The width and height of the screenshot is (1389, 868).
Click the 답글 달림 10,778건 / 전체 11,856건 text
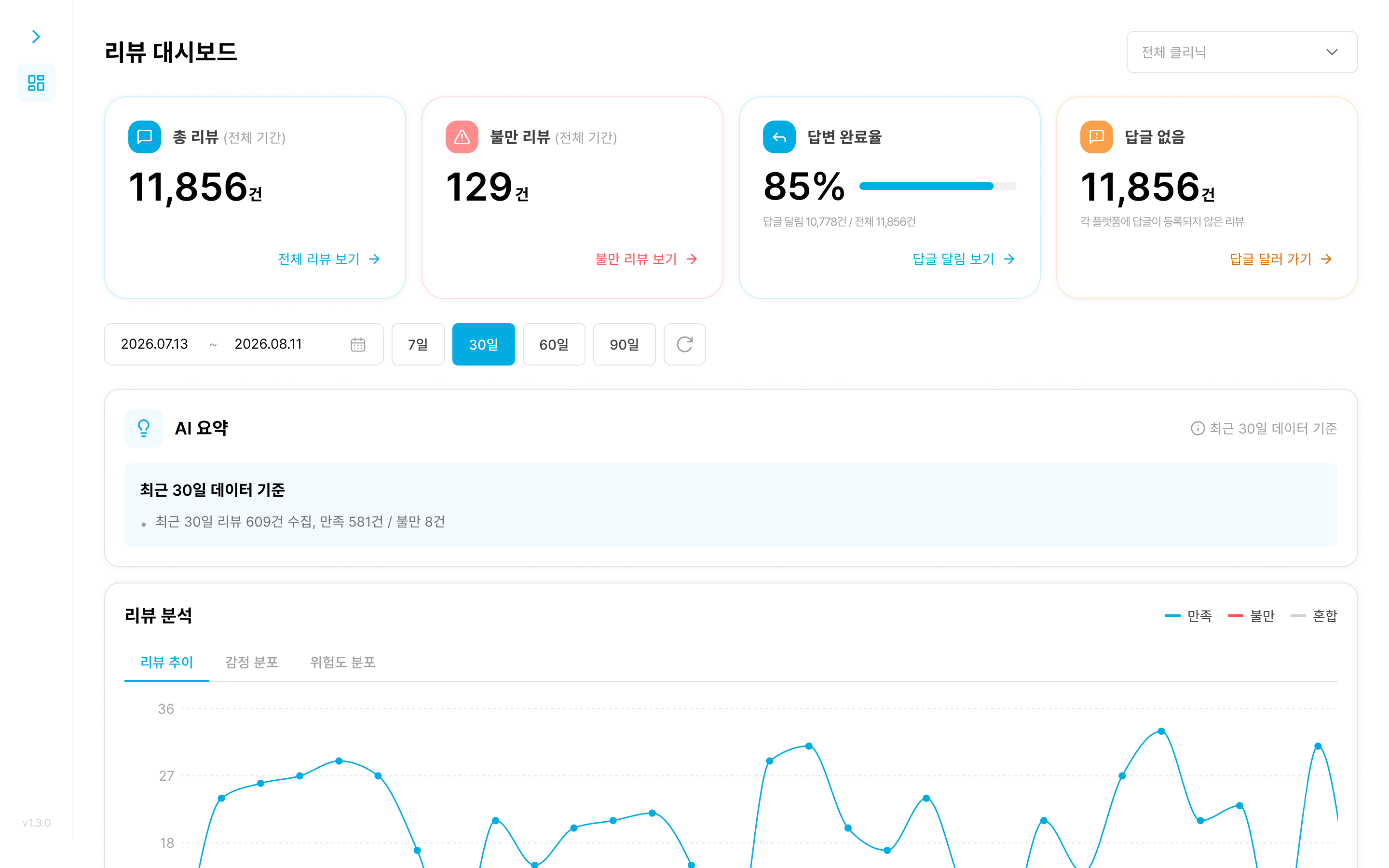click(839, 222)
